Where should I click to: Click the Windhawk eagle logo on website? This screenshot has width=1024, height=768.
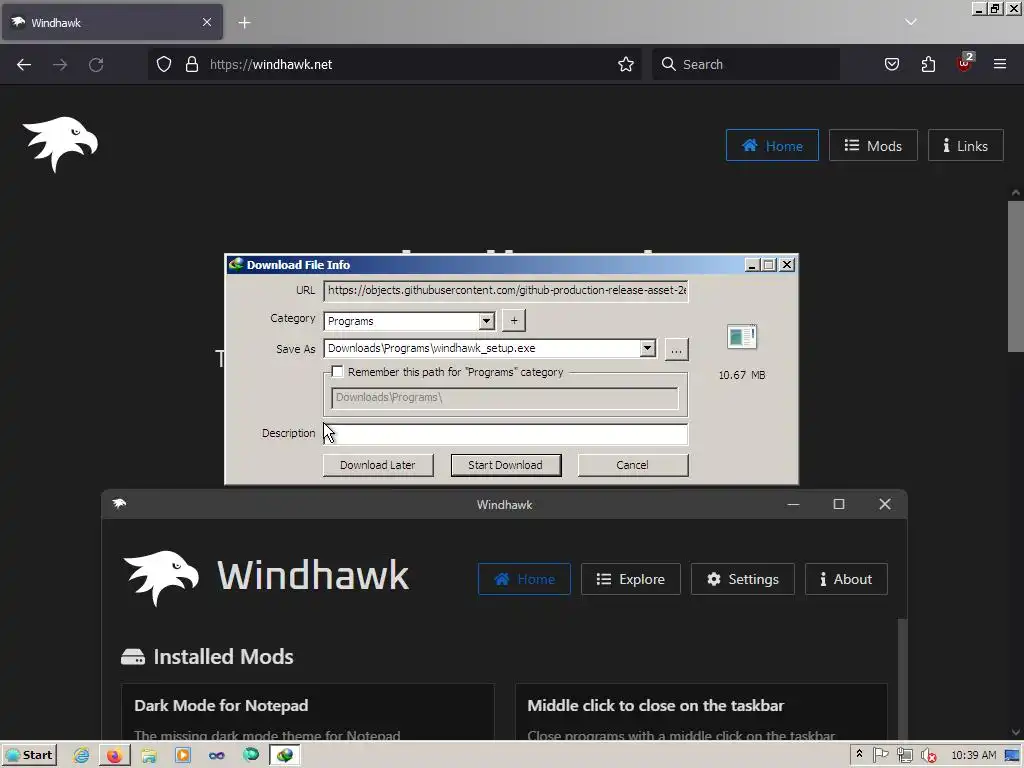tap(60, 144)
